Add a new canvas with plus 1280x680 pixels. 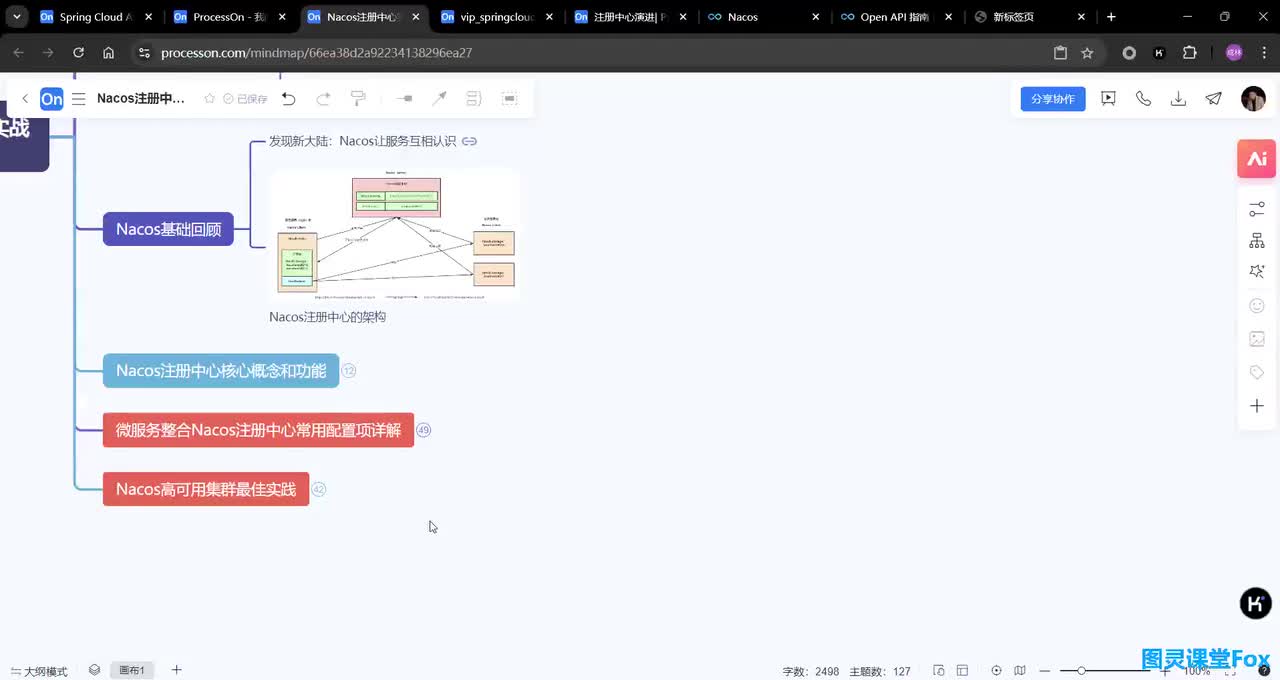(x=177, y=670)
